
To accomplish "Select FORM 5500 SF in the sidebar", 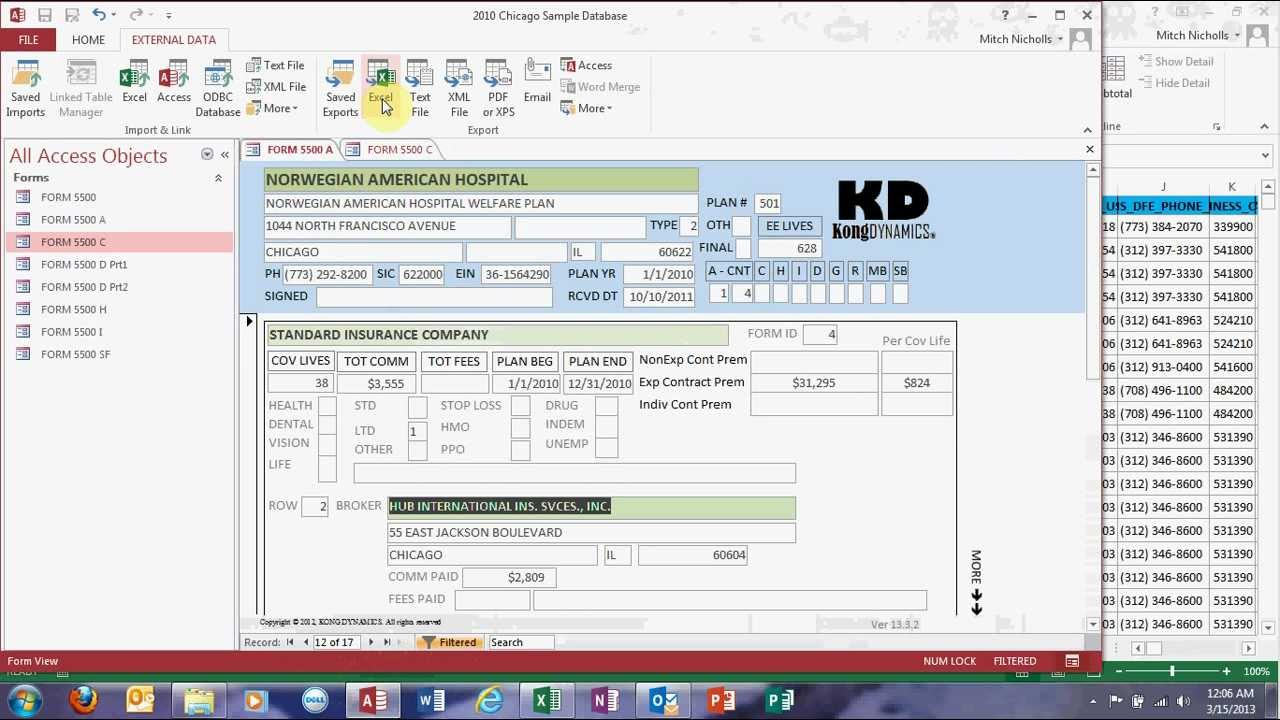I will [72, 354].
